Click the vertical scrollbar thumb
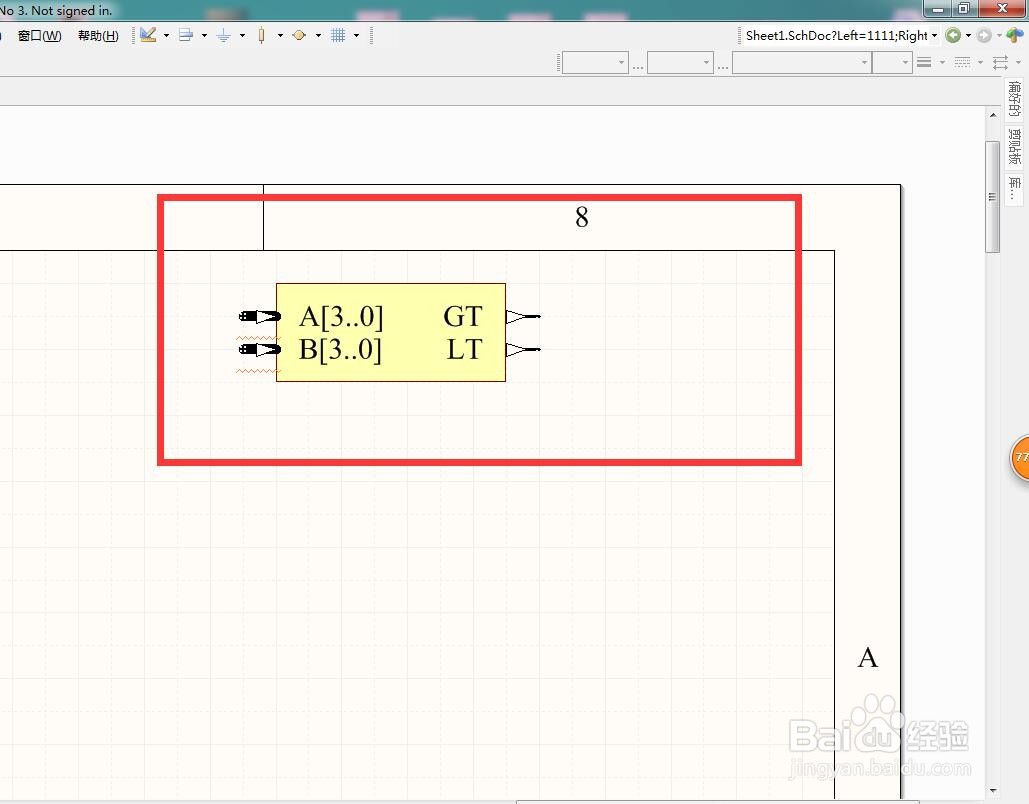Screen dimensions: 1029x804 point(993,196)
